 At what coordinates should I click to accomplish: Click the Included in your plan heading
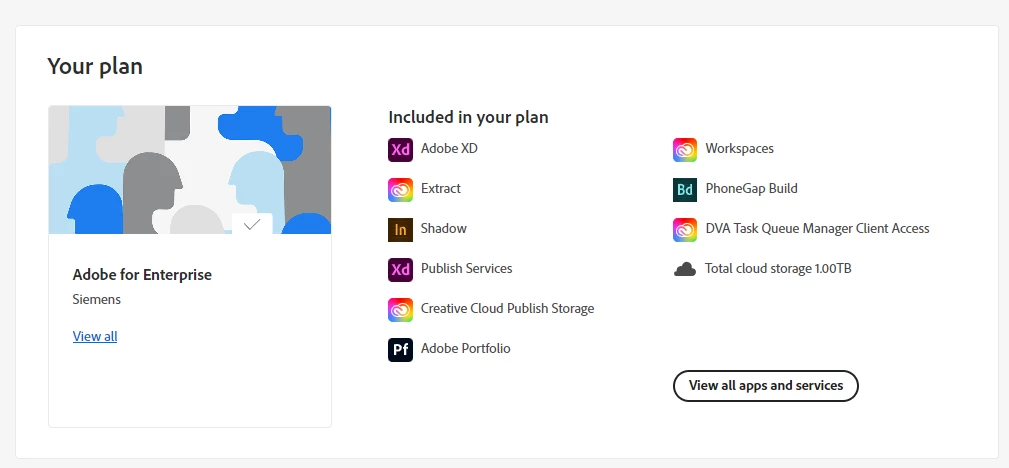[x=468, y=117]
